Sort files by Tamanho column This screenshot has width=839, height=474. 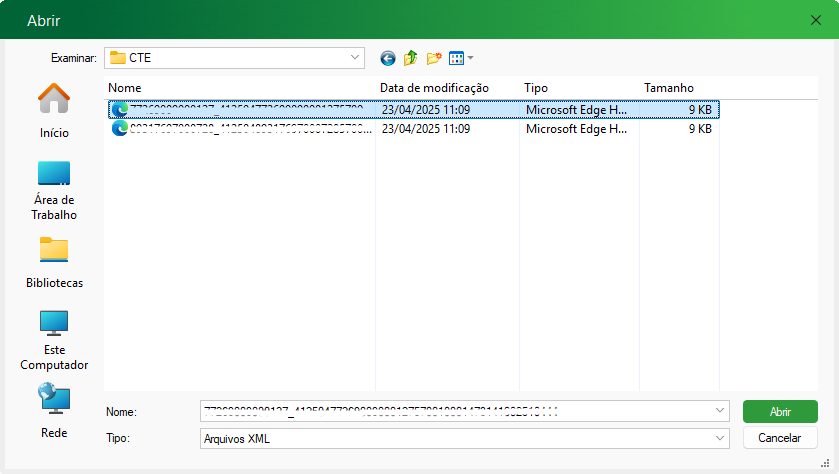(676, 88)
